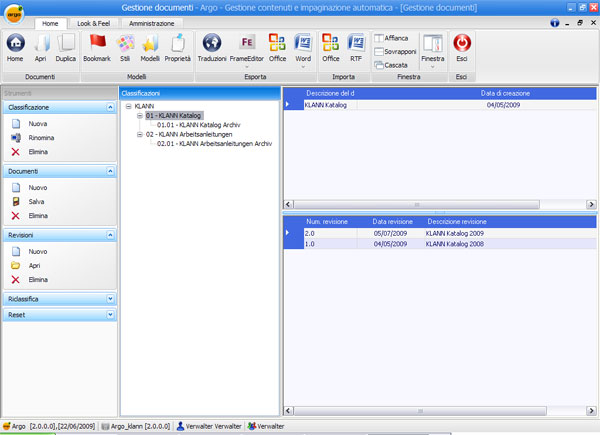Click the Duplica document icon
Image resolution: width=600 pixels, height=435 pixels.
(x=65, y=48)
